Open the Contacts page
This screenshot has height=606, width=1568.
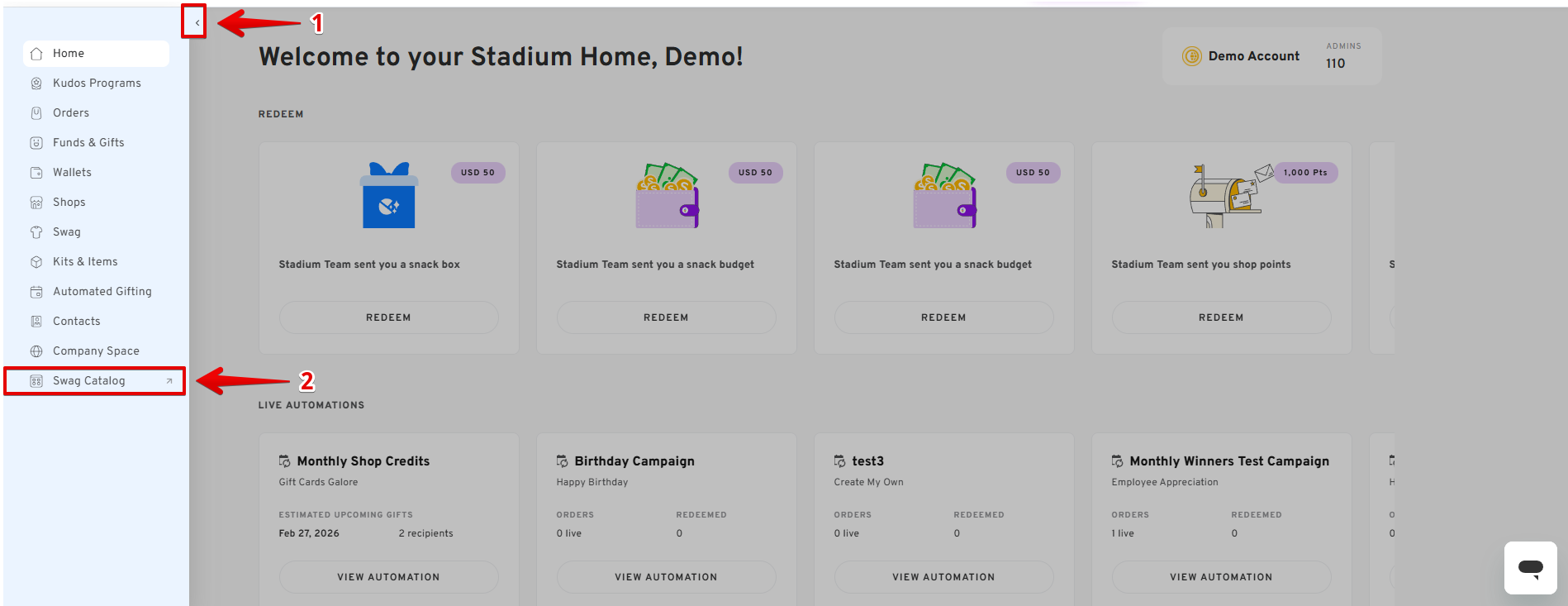pos(76,322)
